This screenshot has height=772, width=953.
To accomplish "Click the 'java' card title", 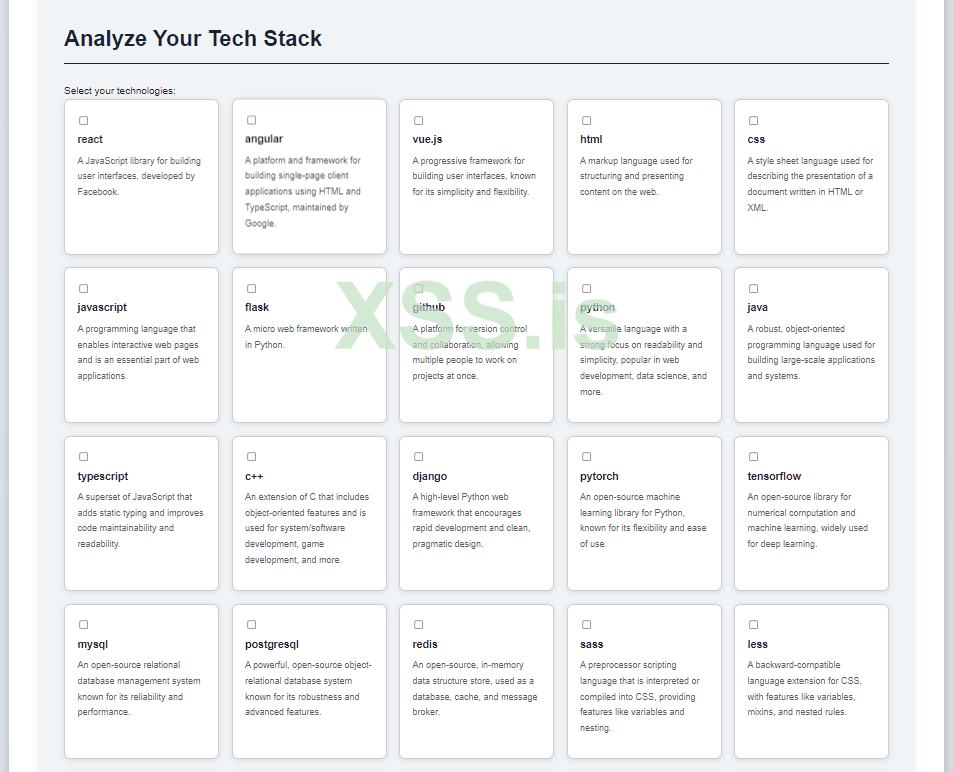I will 757,307.
